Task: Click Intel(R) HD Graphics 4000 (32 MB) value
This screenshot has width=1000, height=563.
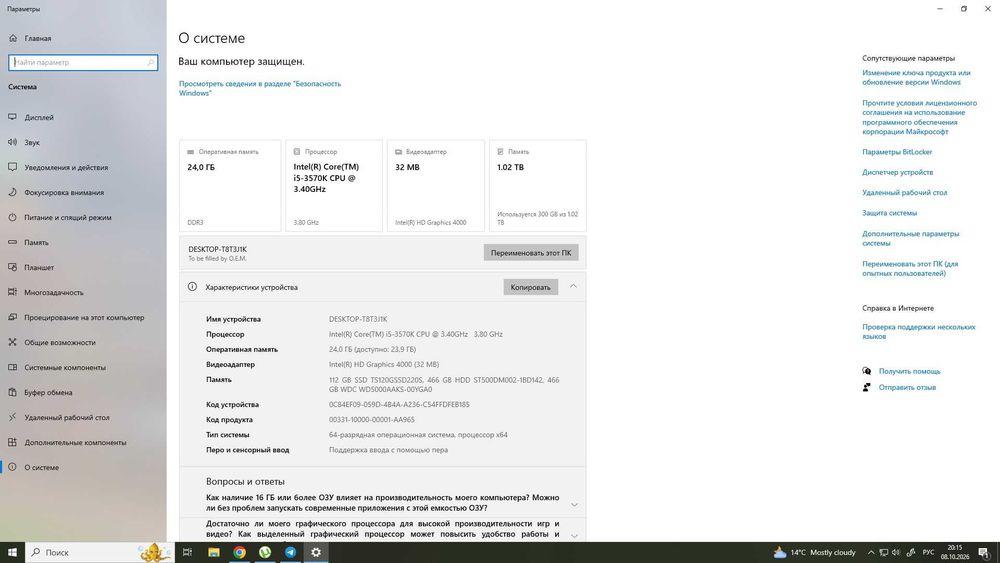Action: click(x=384, y=364)
